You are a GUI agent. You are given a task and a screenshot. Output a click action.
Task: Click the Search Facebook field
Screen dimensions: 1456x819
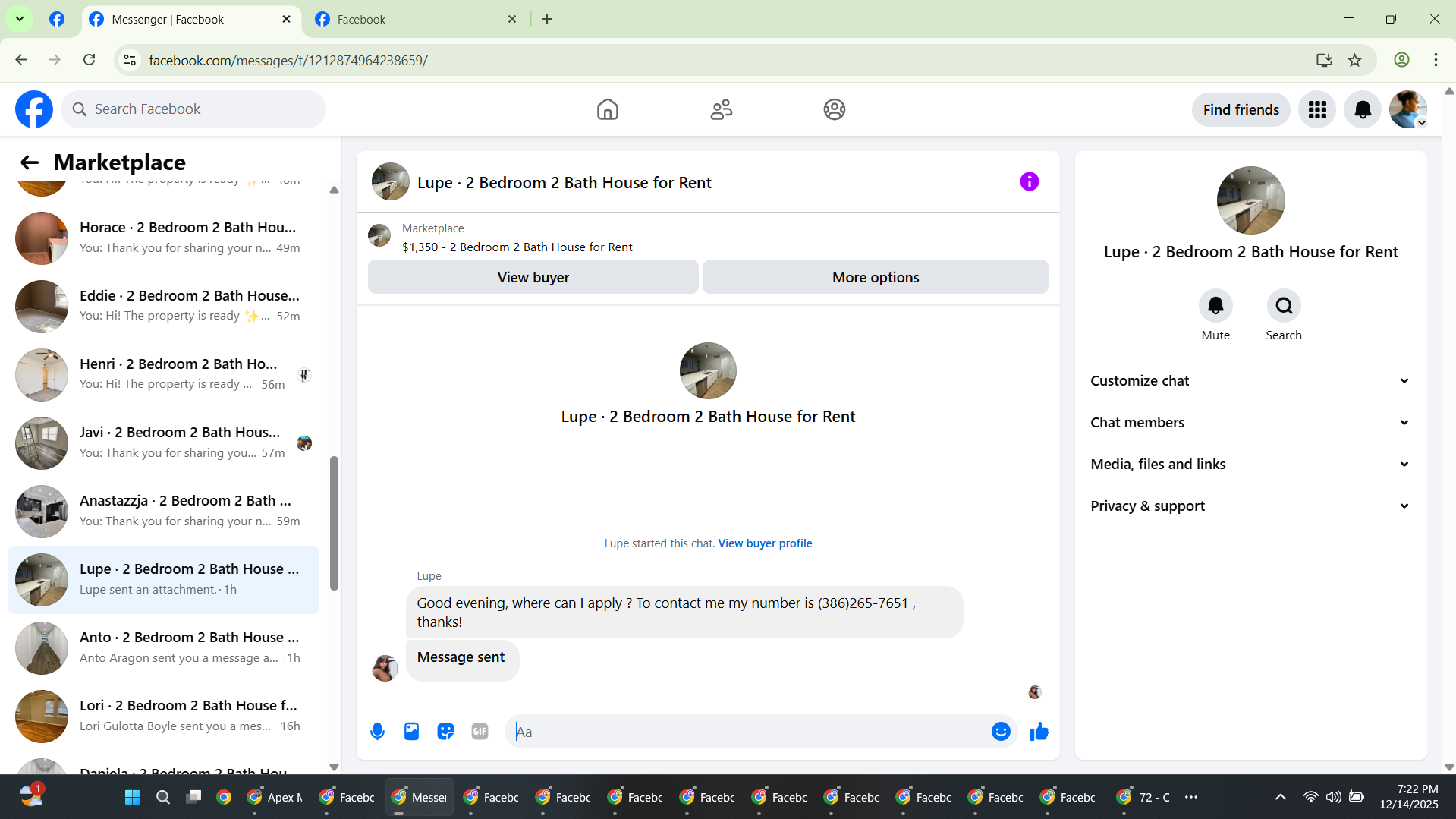(193, 109)
